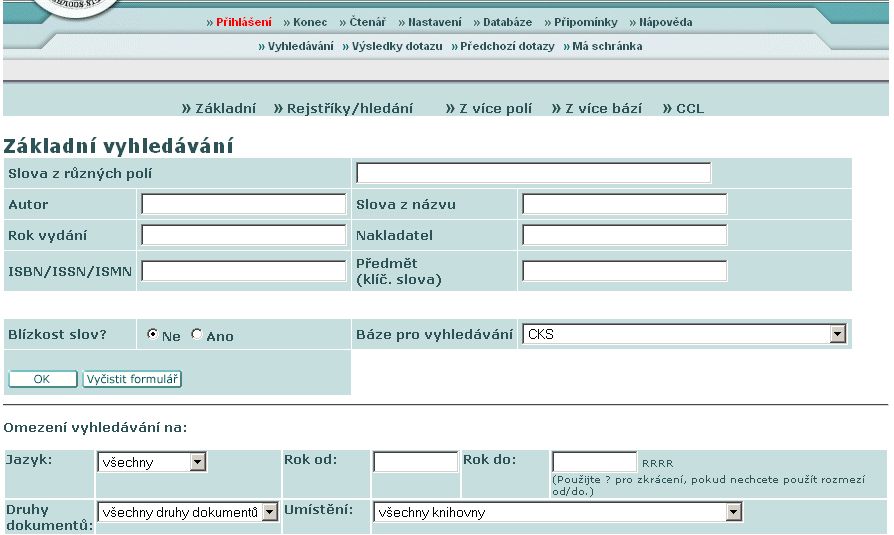The width and height of the screenshot is (894, 535).
Task: Focus the Autor input field
Action: [243, 205]
